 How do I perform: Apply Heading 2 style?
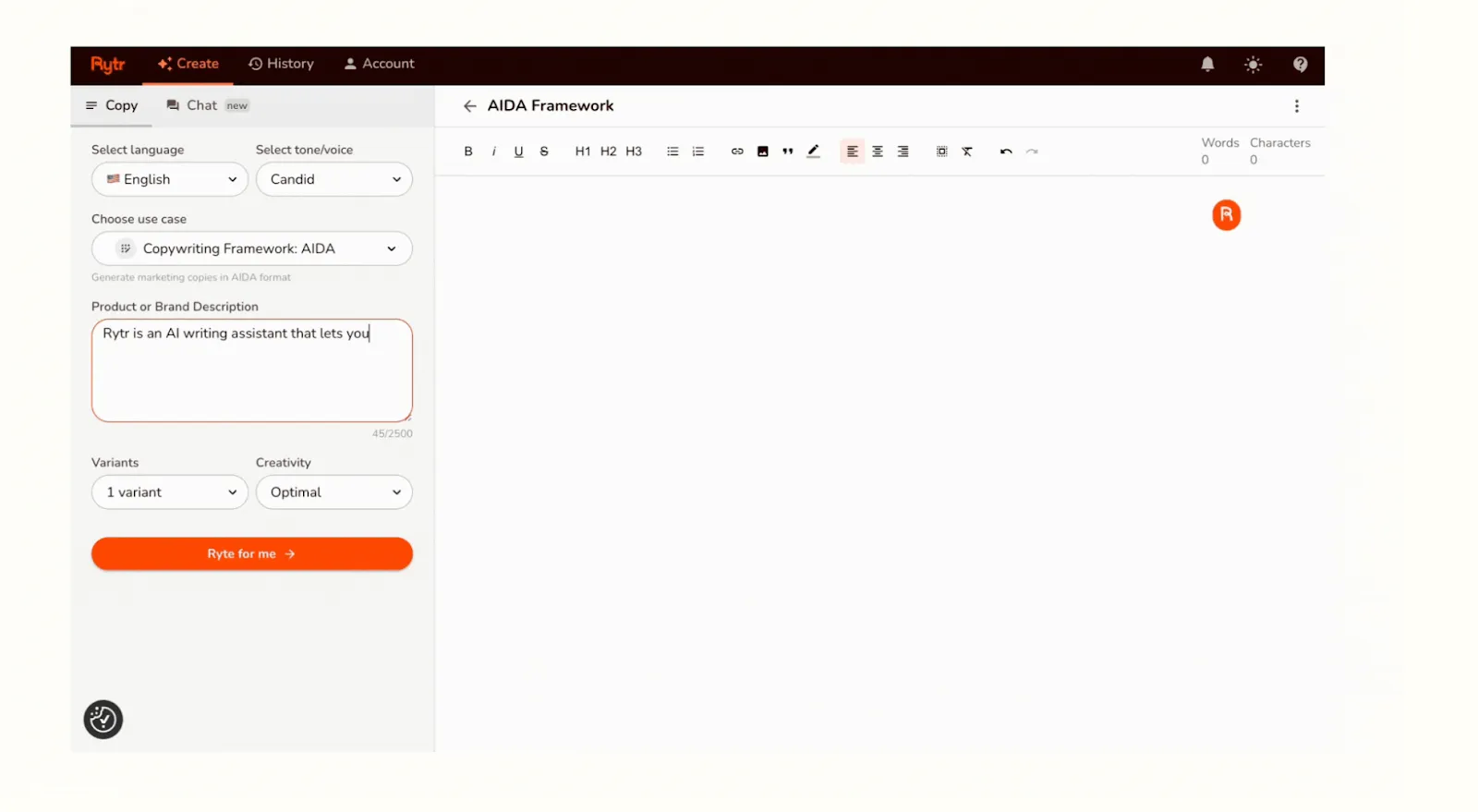[x=608, y=151]
